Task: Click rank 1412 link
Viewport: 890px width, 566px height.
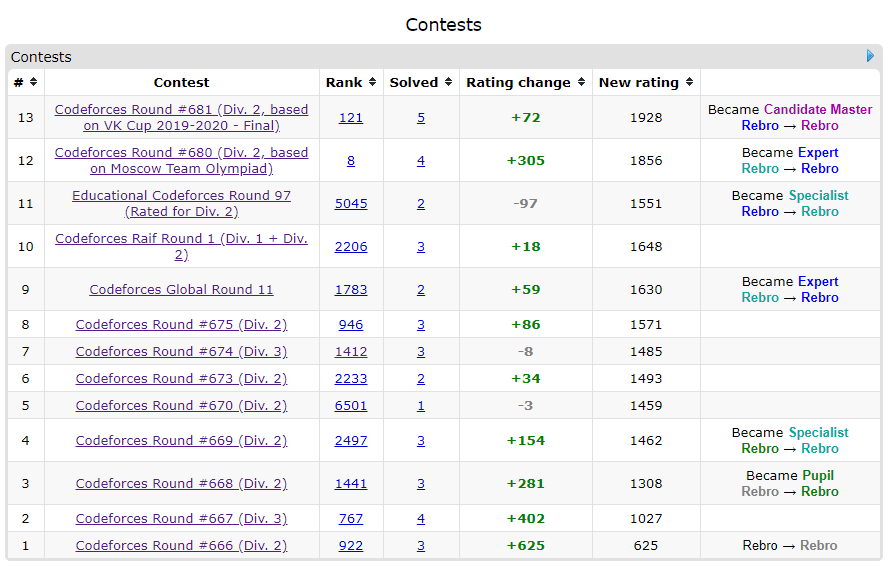Action: click(x=351, y=351)
